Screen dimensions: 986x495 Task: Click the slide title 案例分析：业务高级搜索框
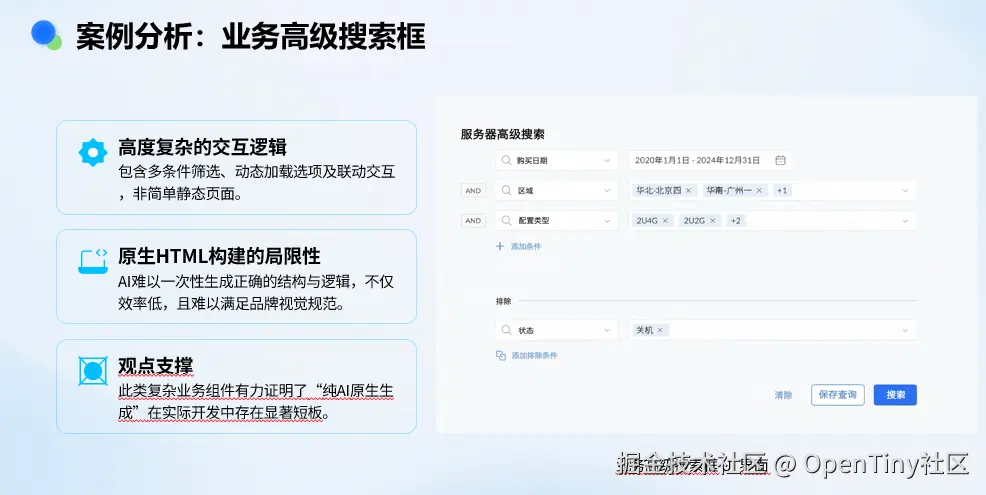(251, 36)
